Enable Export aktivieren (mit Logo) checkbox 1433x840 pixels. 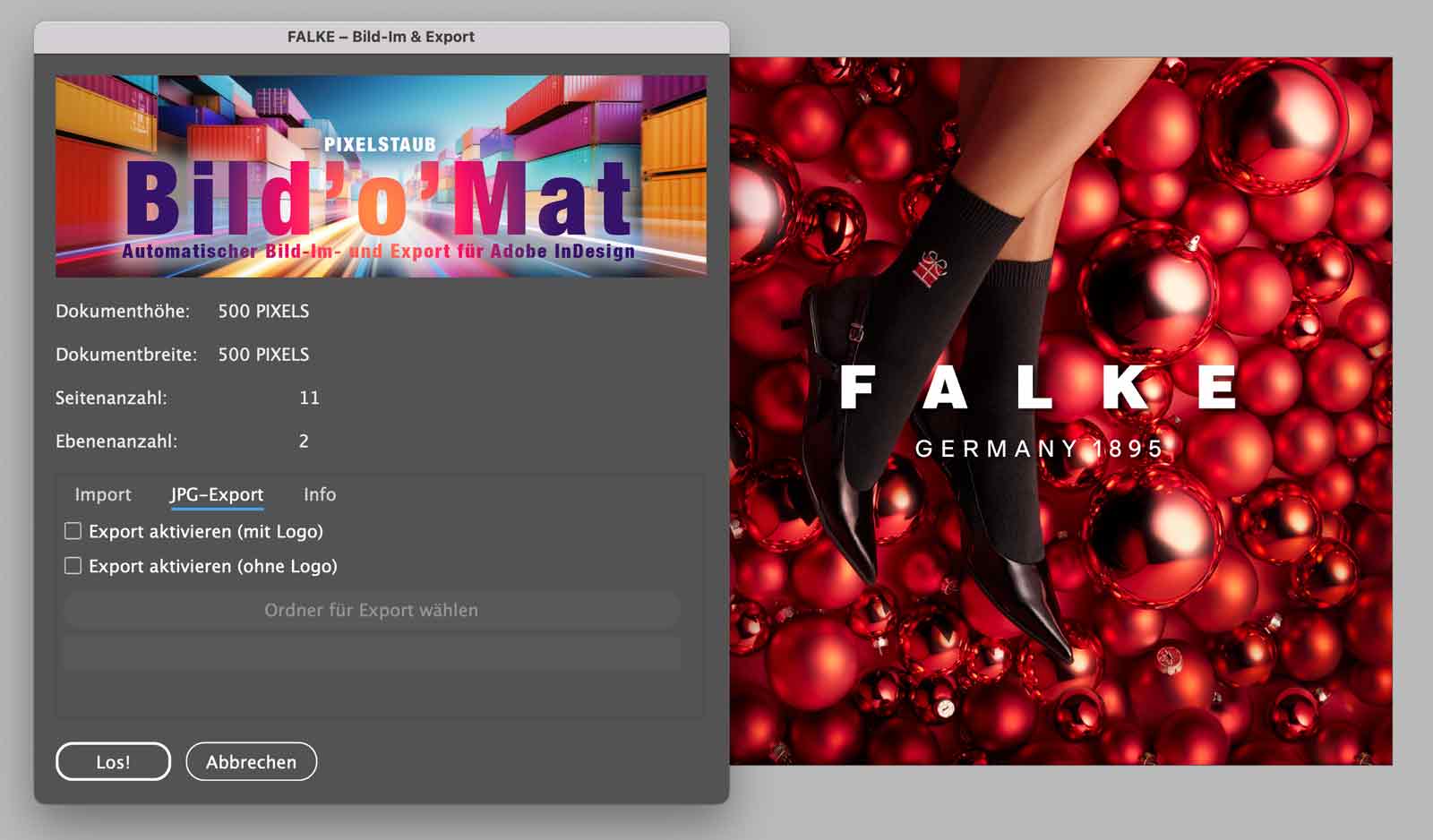pos(73,531)
